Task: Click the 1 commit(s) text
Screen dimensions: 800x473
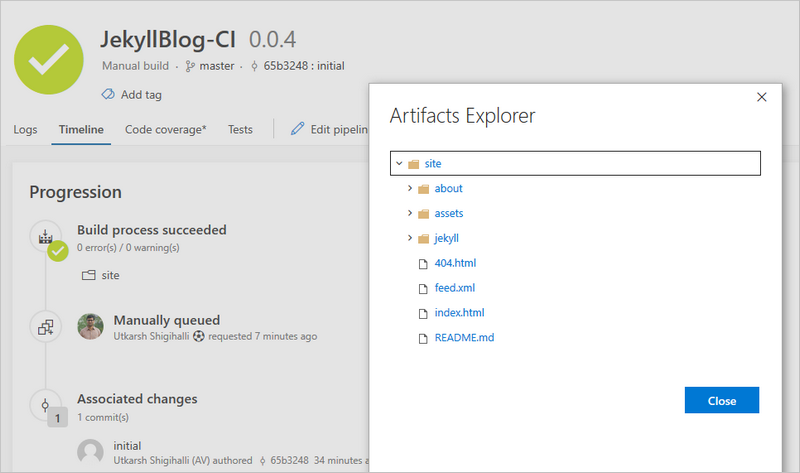Action: click(103, 417)
